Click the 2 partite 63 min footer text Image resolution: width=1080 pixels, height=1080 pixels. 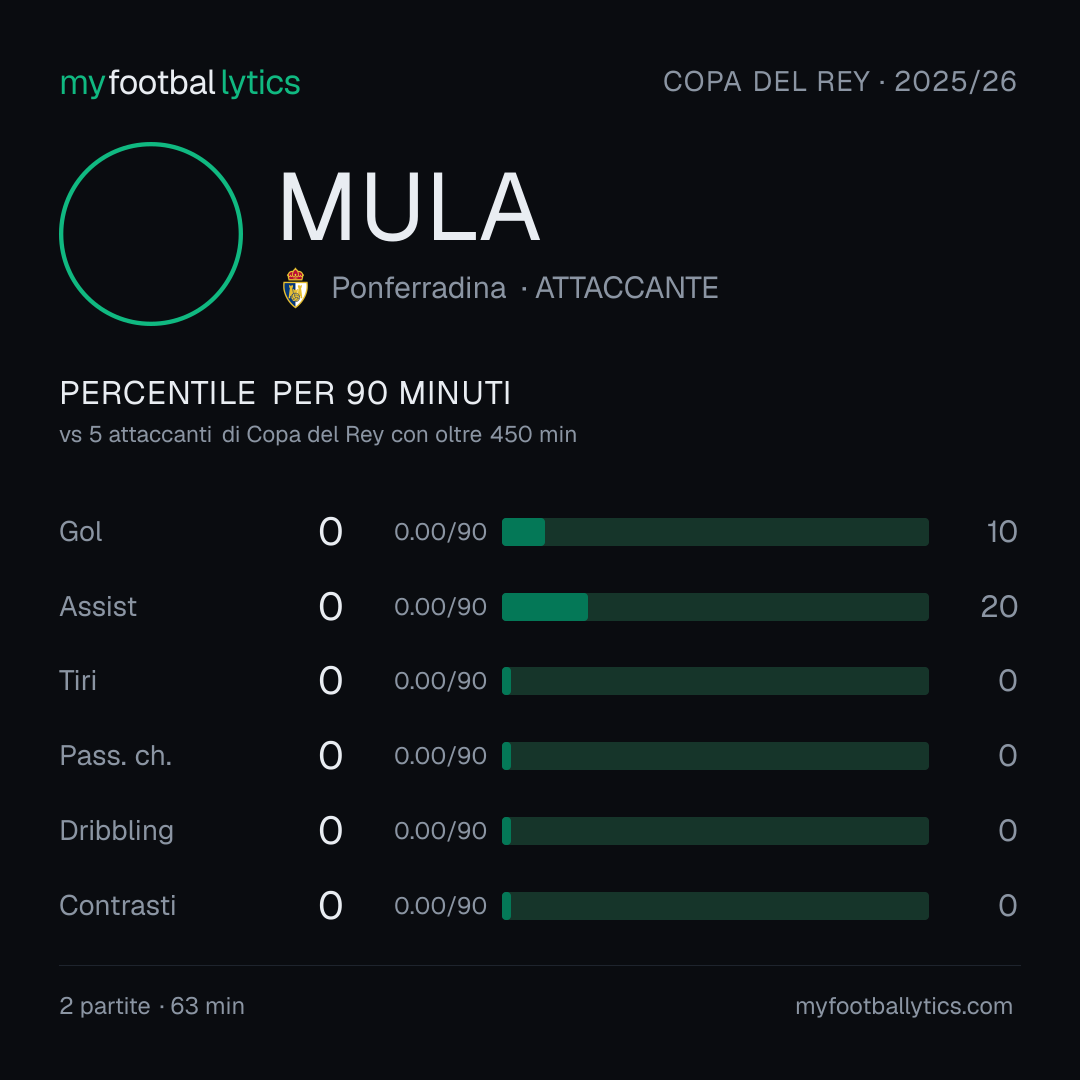coord(152,1006)
